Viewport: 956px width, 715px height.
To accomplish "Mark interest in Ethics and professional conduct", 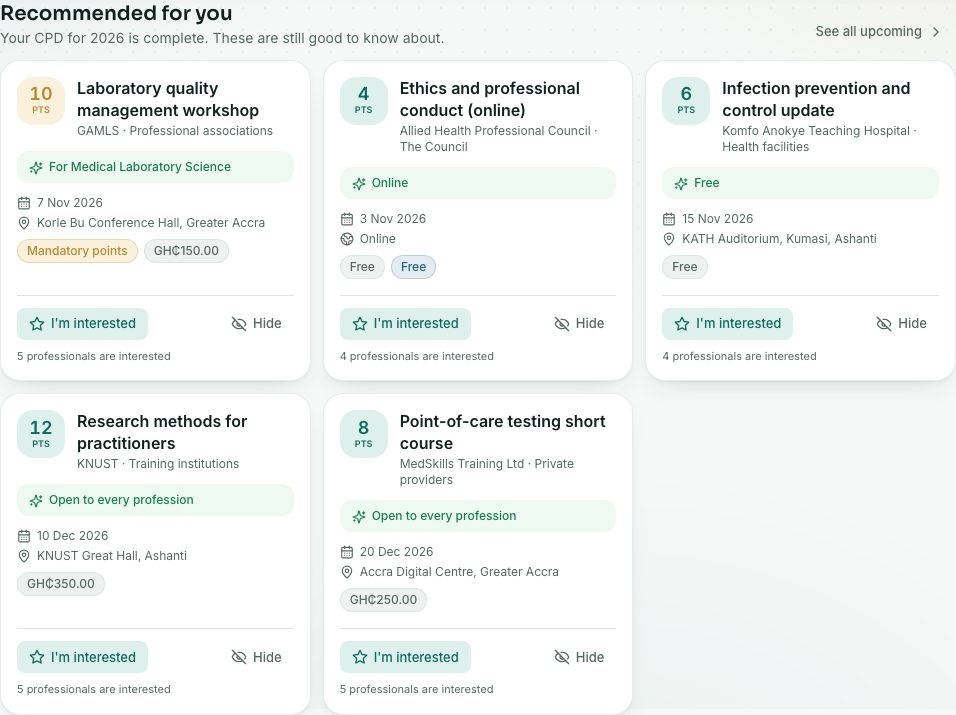I will 405,324.
